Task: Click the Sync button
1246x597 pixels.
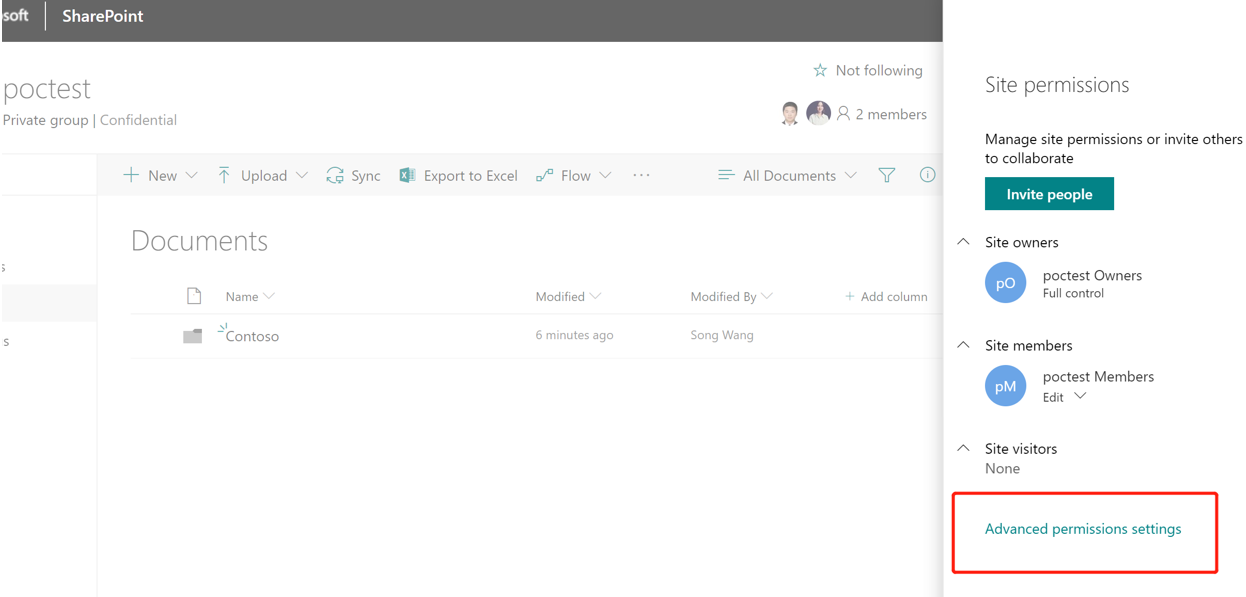Action: pos(353,175)
